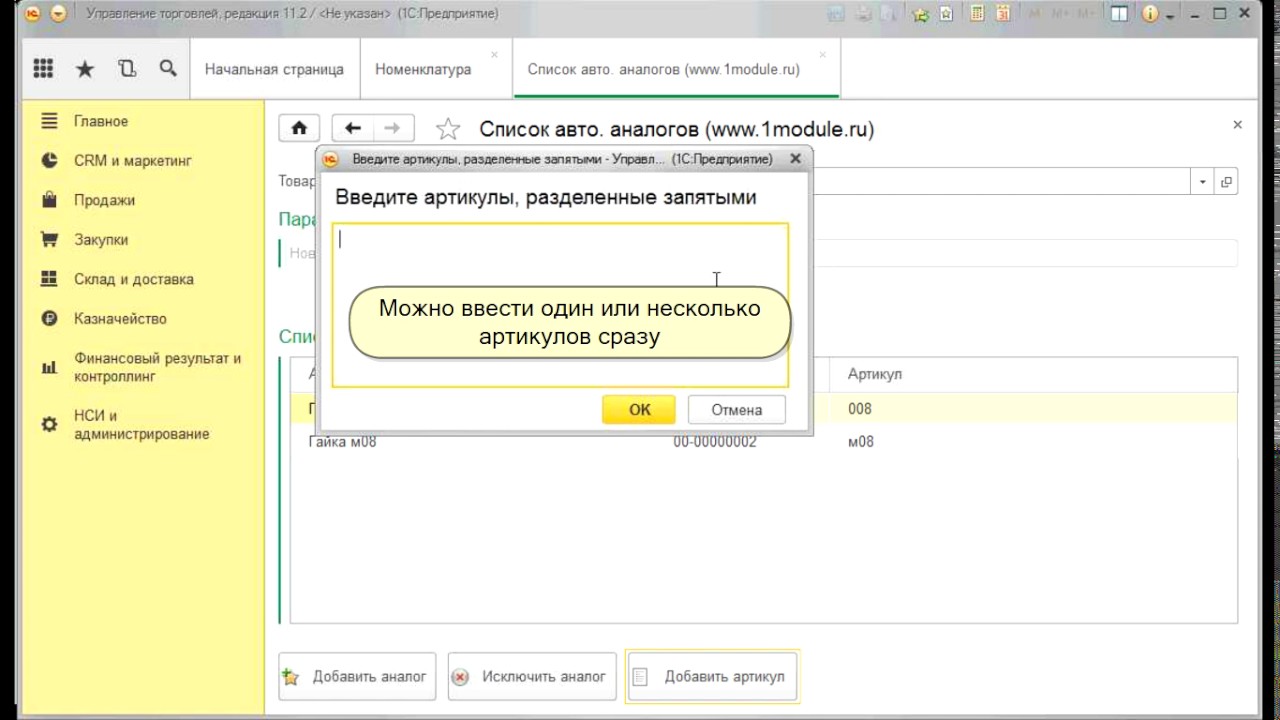This screenshot has height=720, width=1280.
Task: Open the calendar from the title bar
Action: pyautogui.click(x=1003, y=14)
